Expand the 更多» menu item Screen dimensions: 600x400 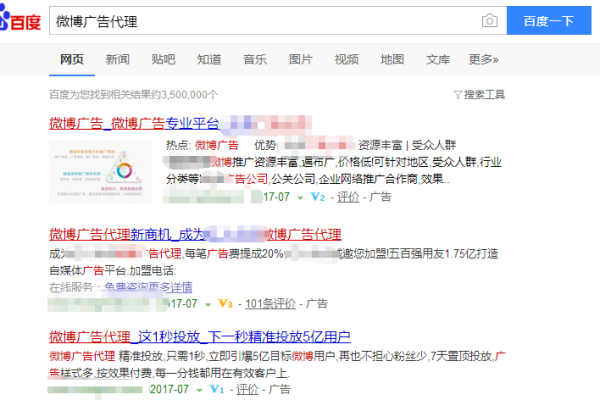click(x=484, y=59)
